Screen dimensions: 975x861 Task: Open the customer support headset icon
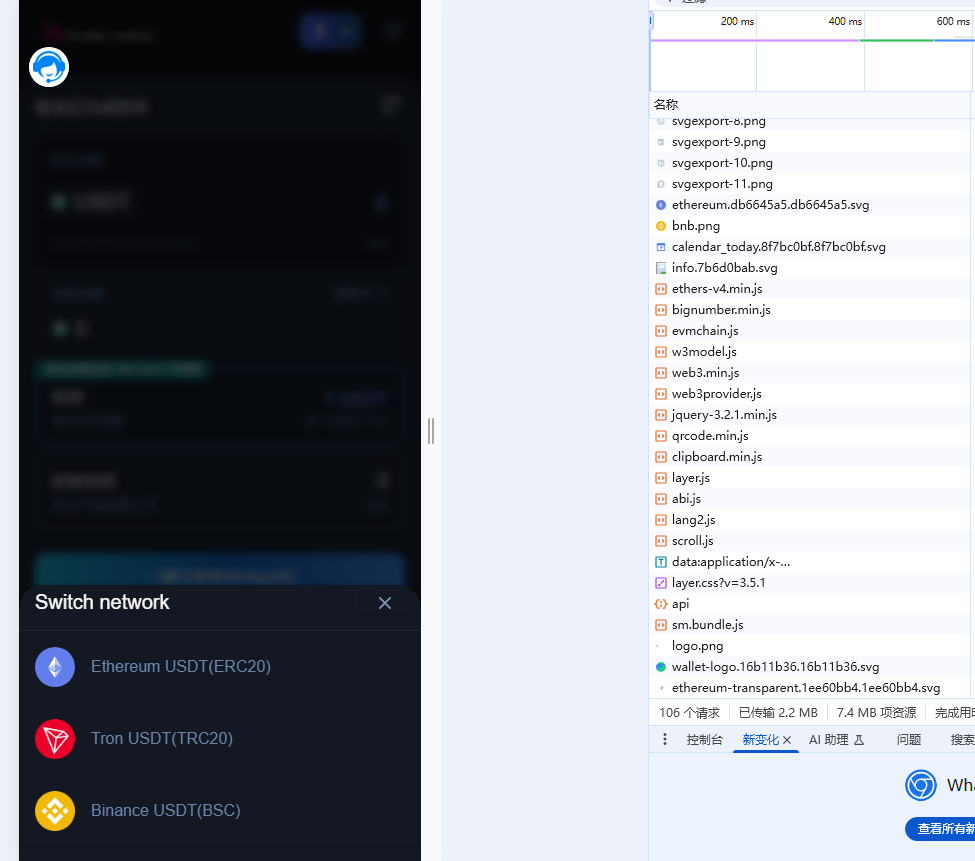coord(49,67)
